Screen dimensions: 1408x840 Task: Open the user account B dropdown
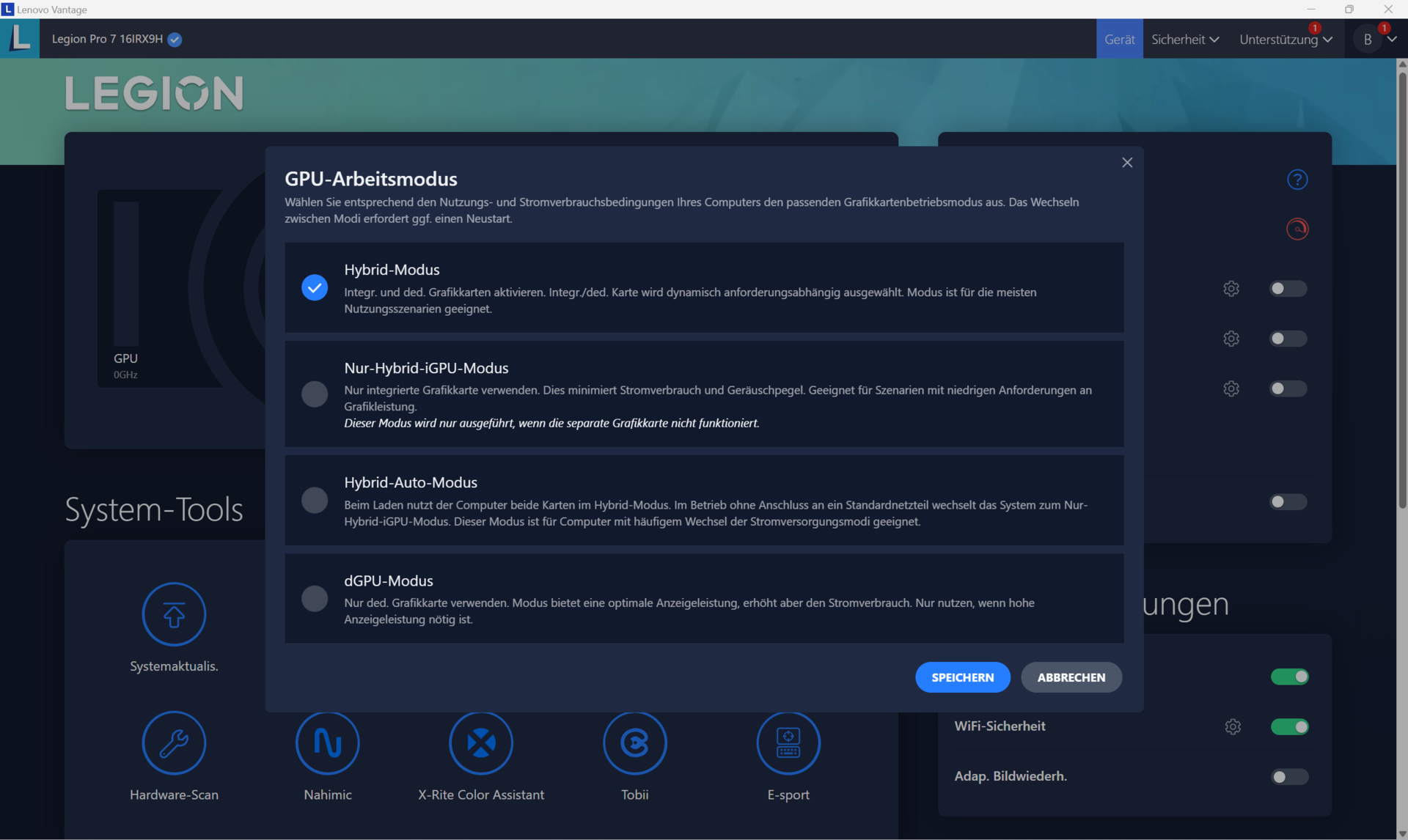coord(1376,40)
